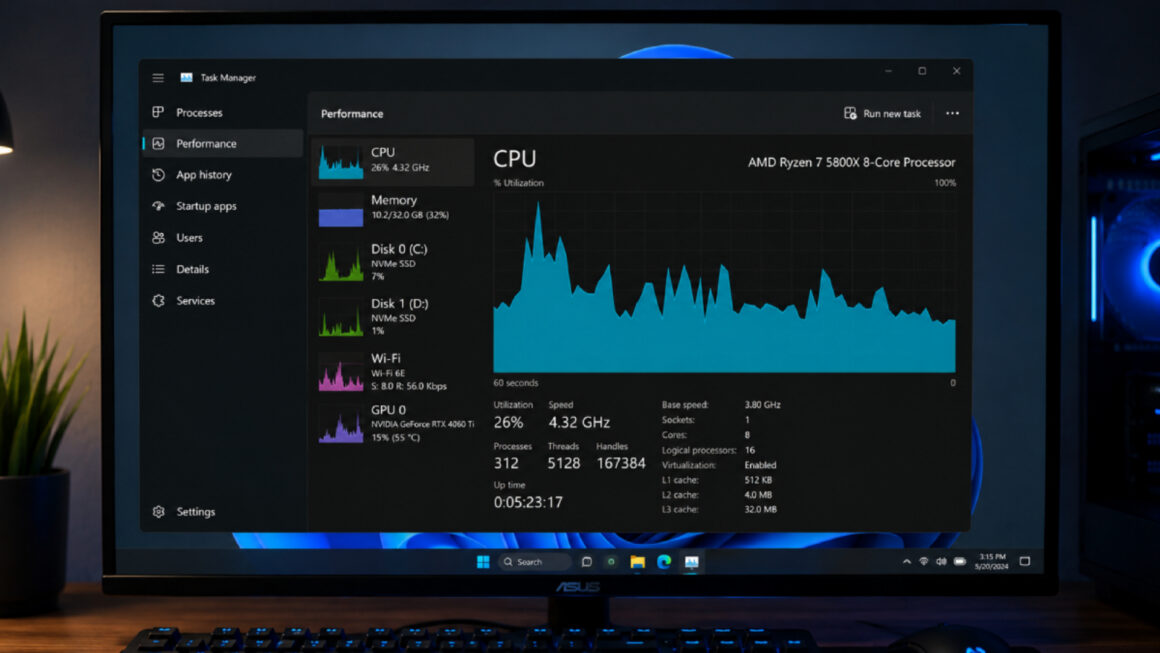Click the Memory label in resource list

[394, 200]
